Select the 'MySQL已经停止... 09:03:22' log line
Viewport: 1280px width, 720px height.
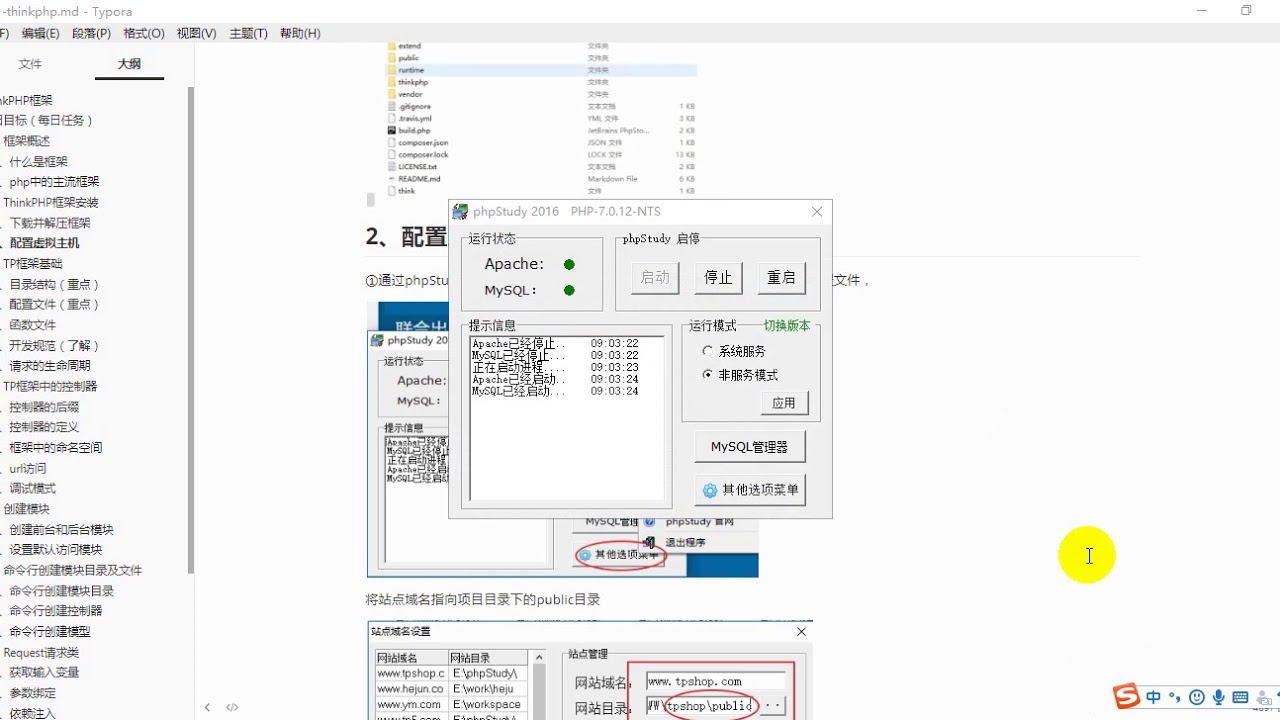[x=555, y=356]
